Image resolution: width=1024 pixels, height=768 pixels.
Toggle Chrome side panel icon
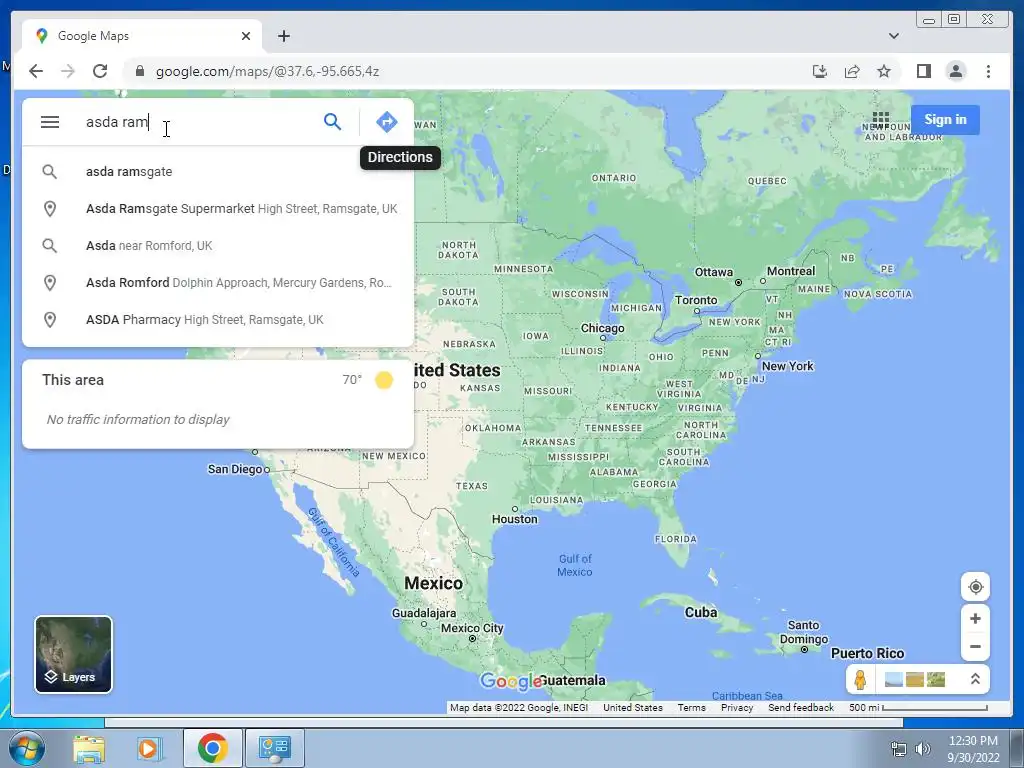tap(923, 71)
